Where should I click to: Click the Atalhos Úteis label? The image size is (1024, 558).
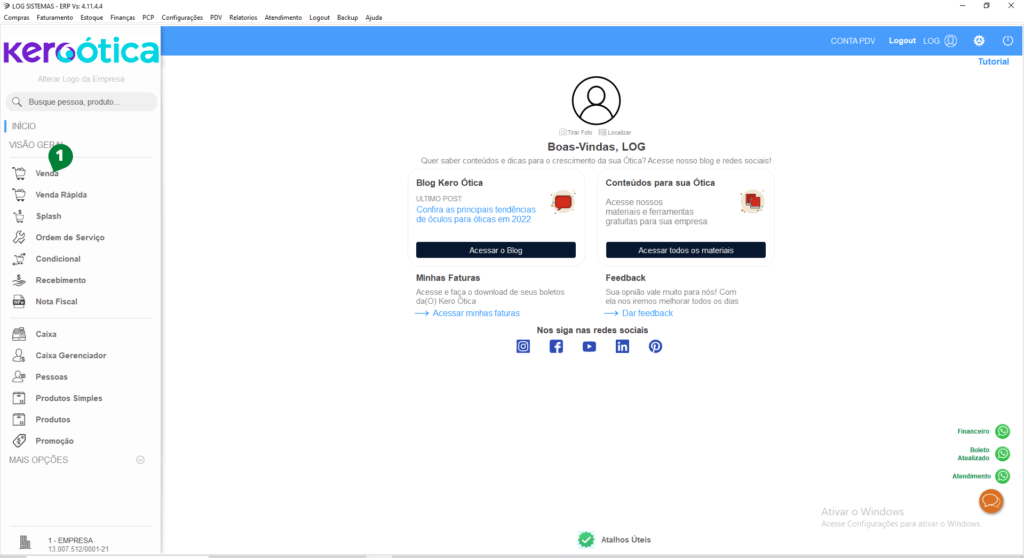click(x=626, y=540)
